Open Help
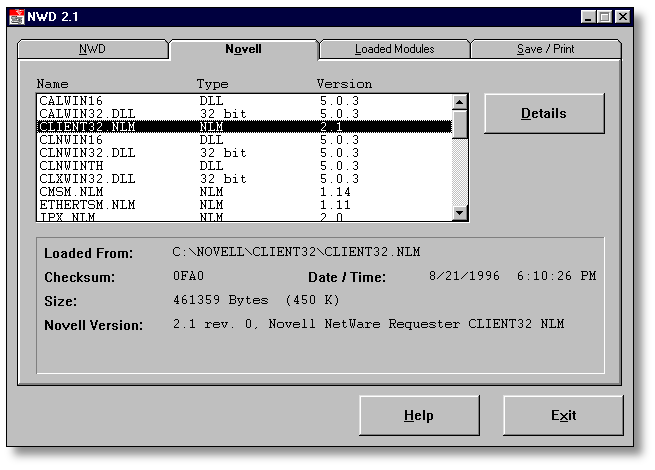The image size is (655, 470). pos(419,416)
